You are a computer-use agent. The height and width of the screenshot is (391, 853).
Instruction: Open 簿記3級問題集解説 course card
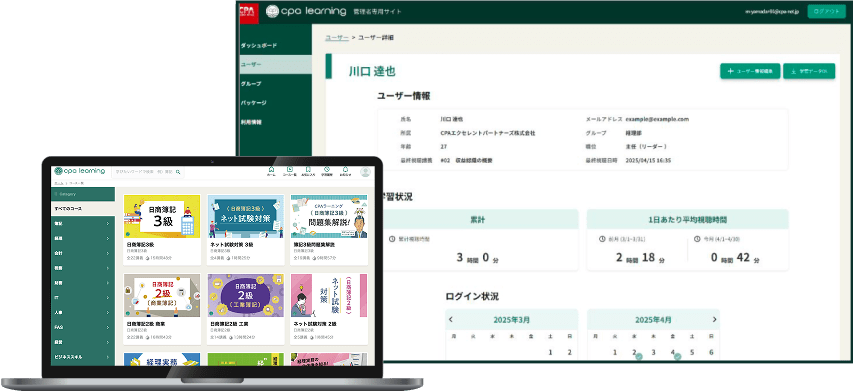(329, 230)
